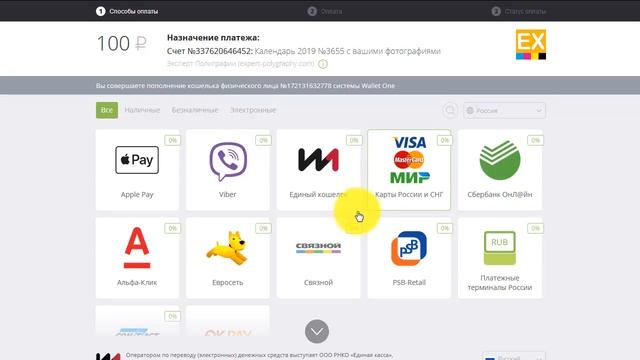640x360 pixels.
Task: Click the Wallet One top-up notice bar
Action: tap(320, 86)
